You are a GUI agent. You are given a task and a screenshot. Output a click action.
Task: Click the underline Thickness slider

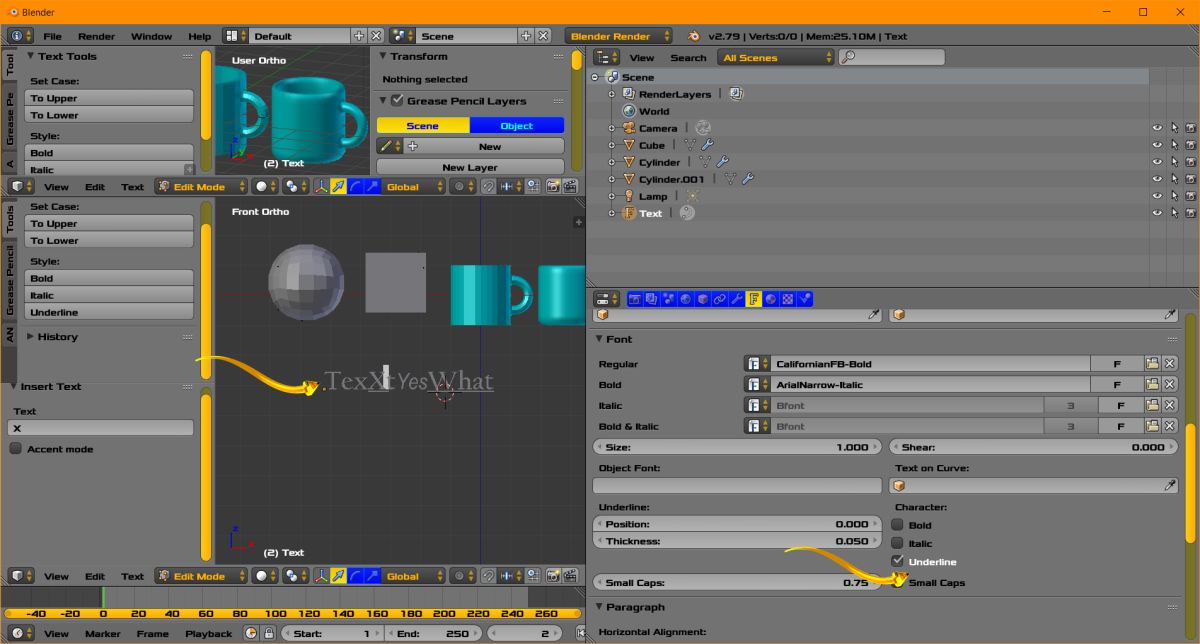pyautogui.click(x=738, y=541)
